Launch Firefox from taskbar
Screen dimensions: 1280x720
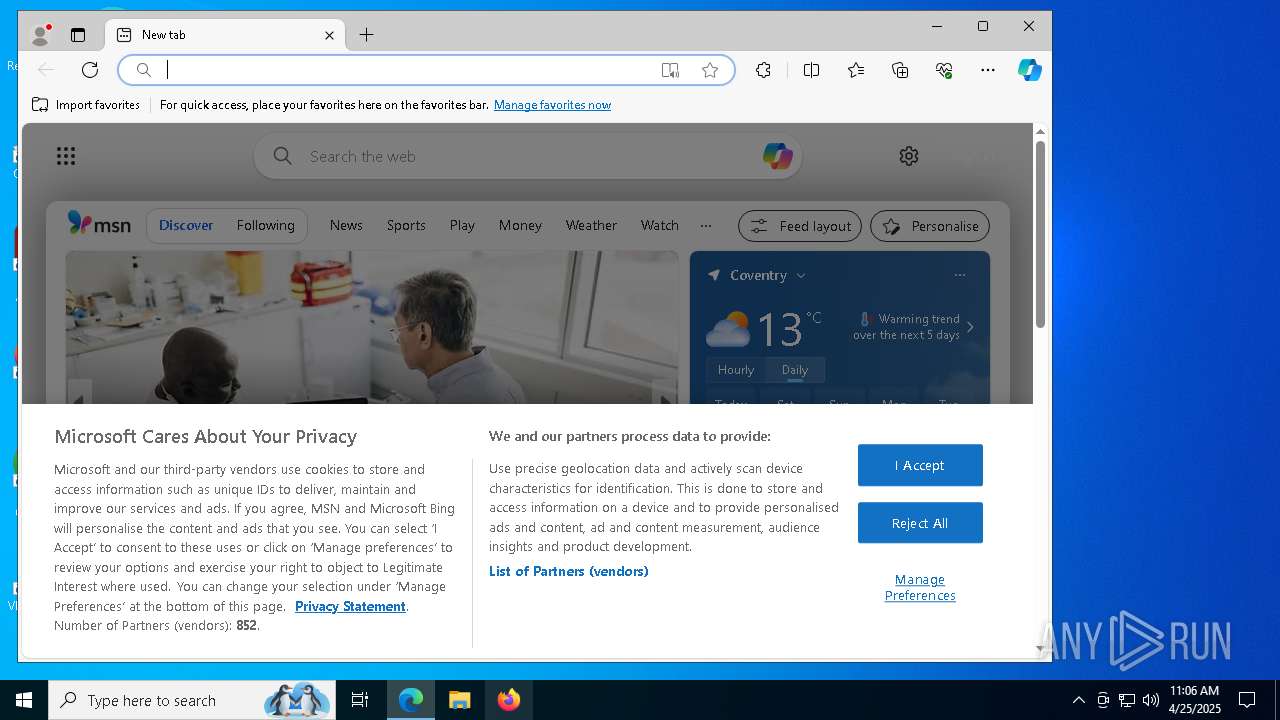point(509,700)
